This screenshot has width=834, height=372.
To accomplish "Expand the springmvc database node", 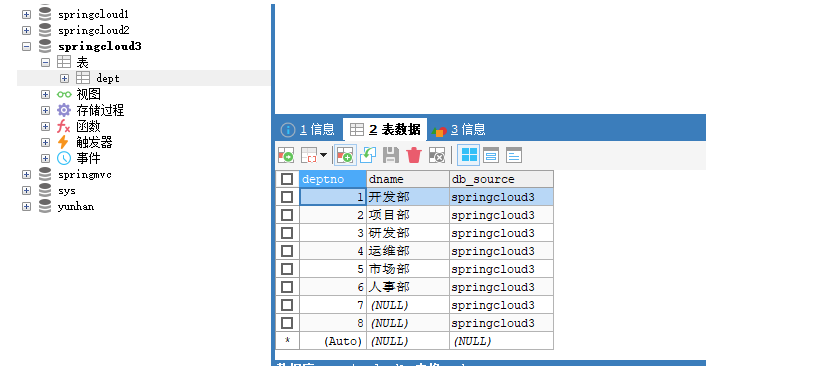I will point(27,175).
